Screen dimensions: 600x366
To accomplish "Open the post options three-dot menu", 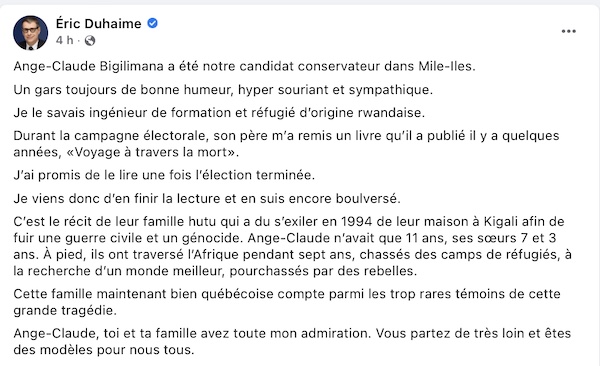I will coord(569,31).
